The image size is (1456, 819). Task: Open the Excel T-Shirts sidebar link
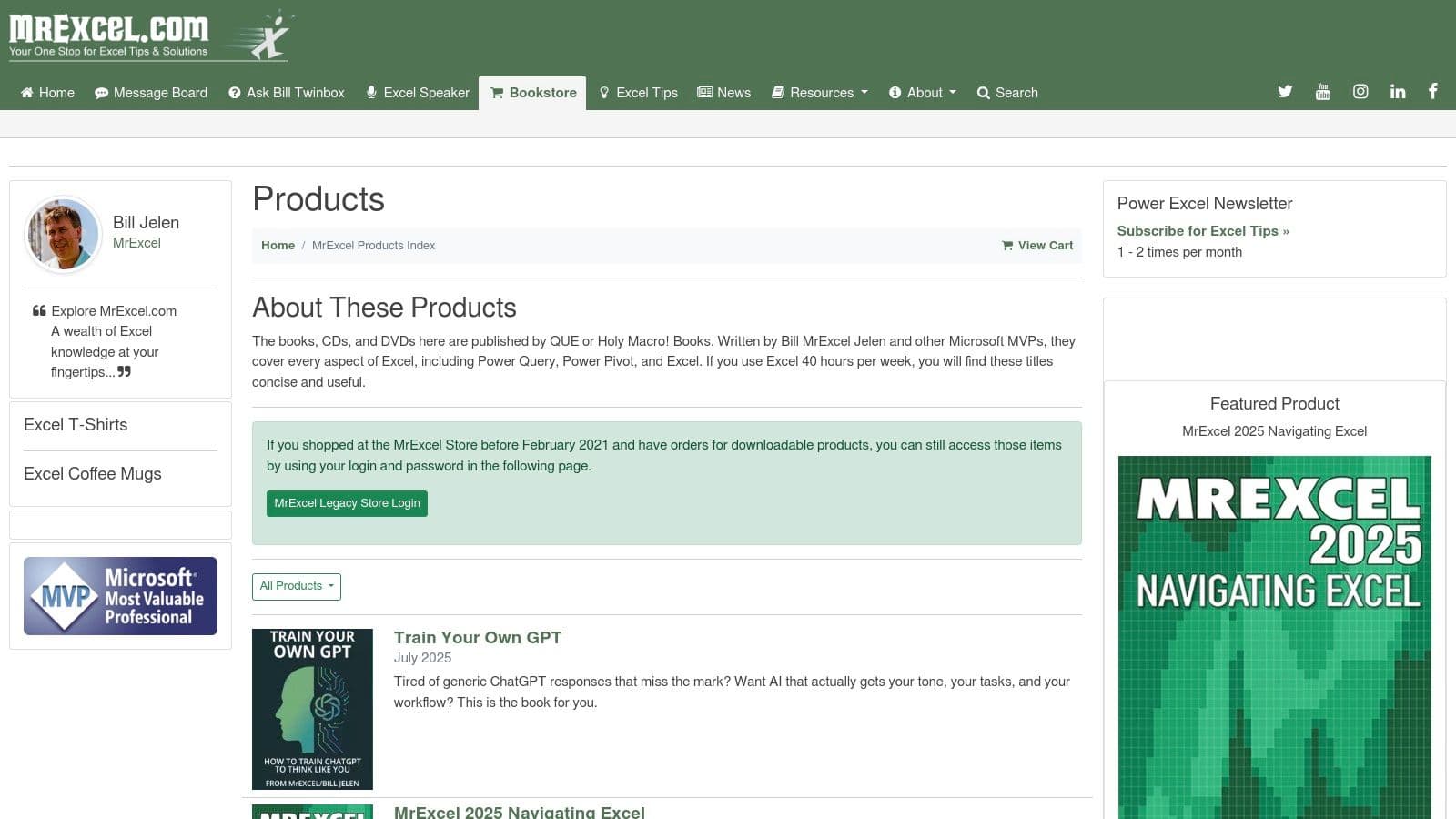click(76, 425)
